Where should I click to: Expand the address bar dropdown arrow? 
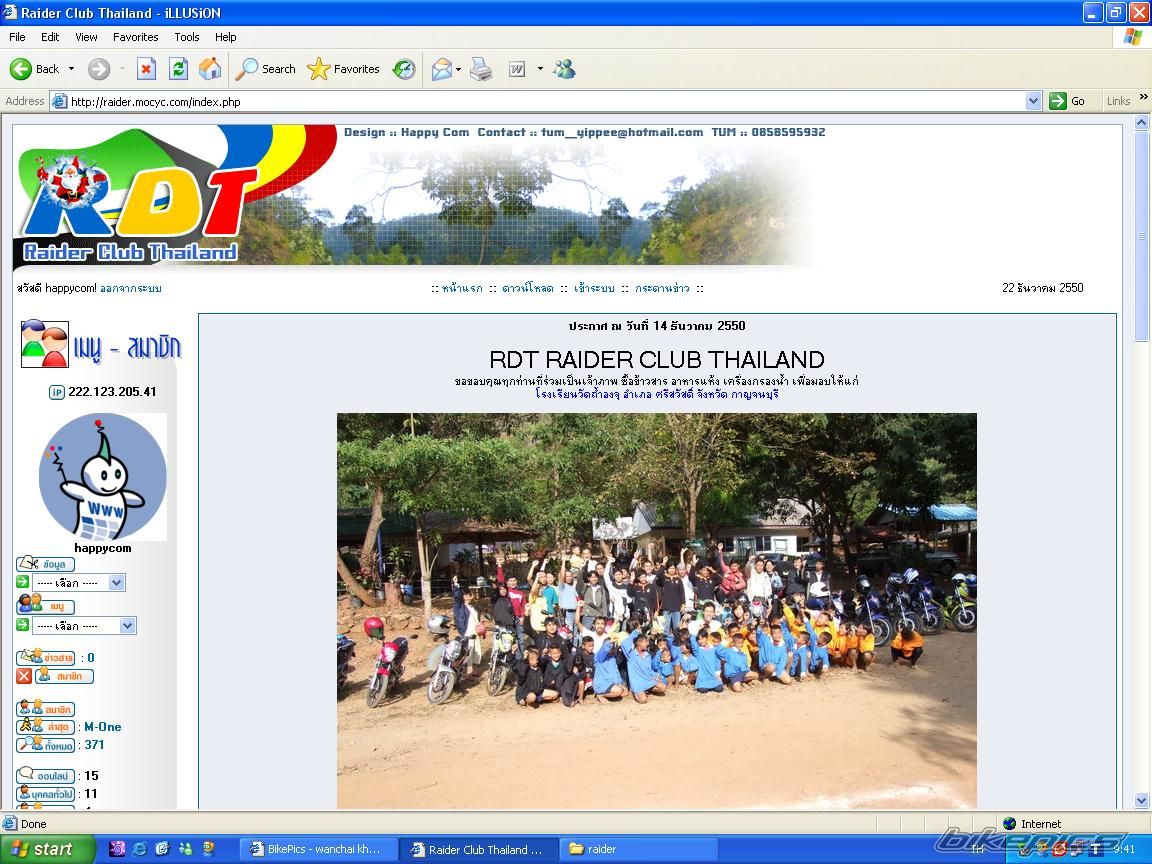pyautogui.click(x=1034, y=101)
